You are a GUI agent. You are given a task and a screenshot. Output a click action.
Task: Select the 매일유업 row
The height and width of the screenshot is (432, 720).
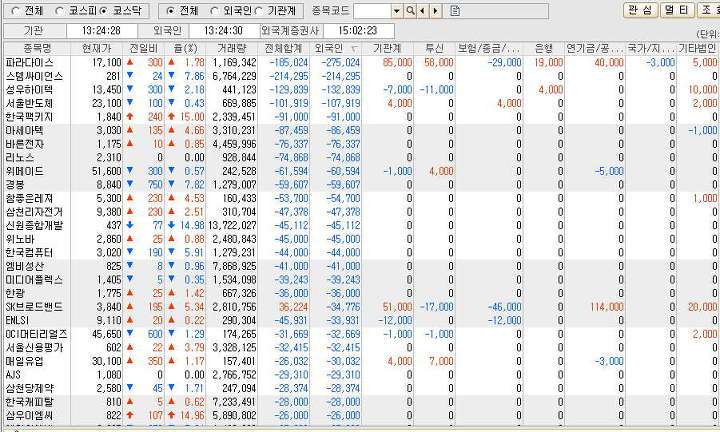pos(360,361)
